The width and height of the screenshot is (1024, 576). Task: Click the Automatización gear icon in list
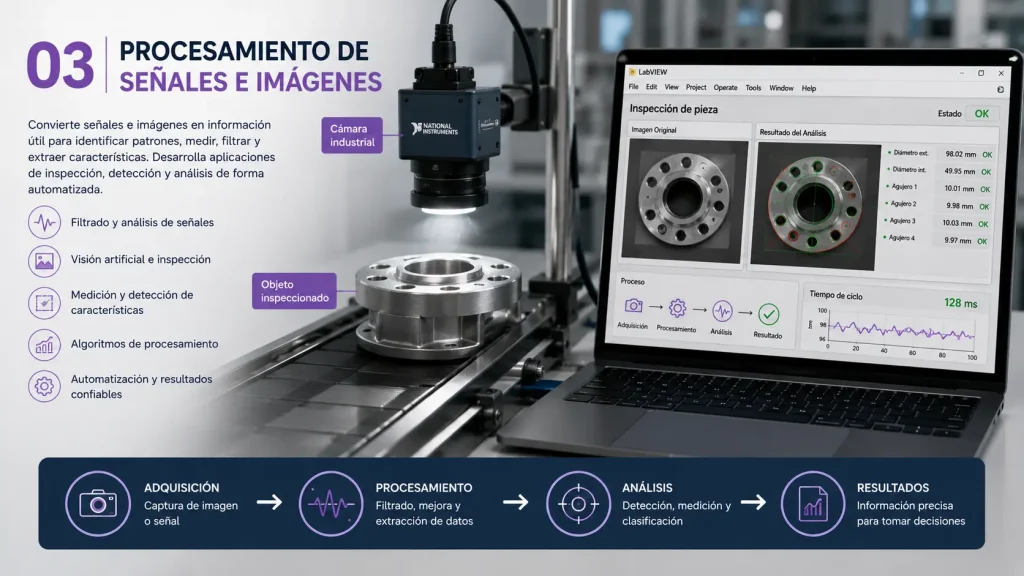[44, 386]
